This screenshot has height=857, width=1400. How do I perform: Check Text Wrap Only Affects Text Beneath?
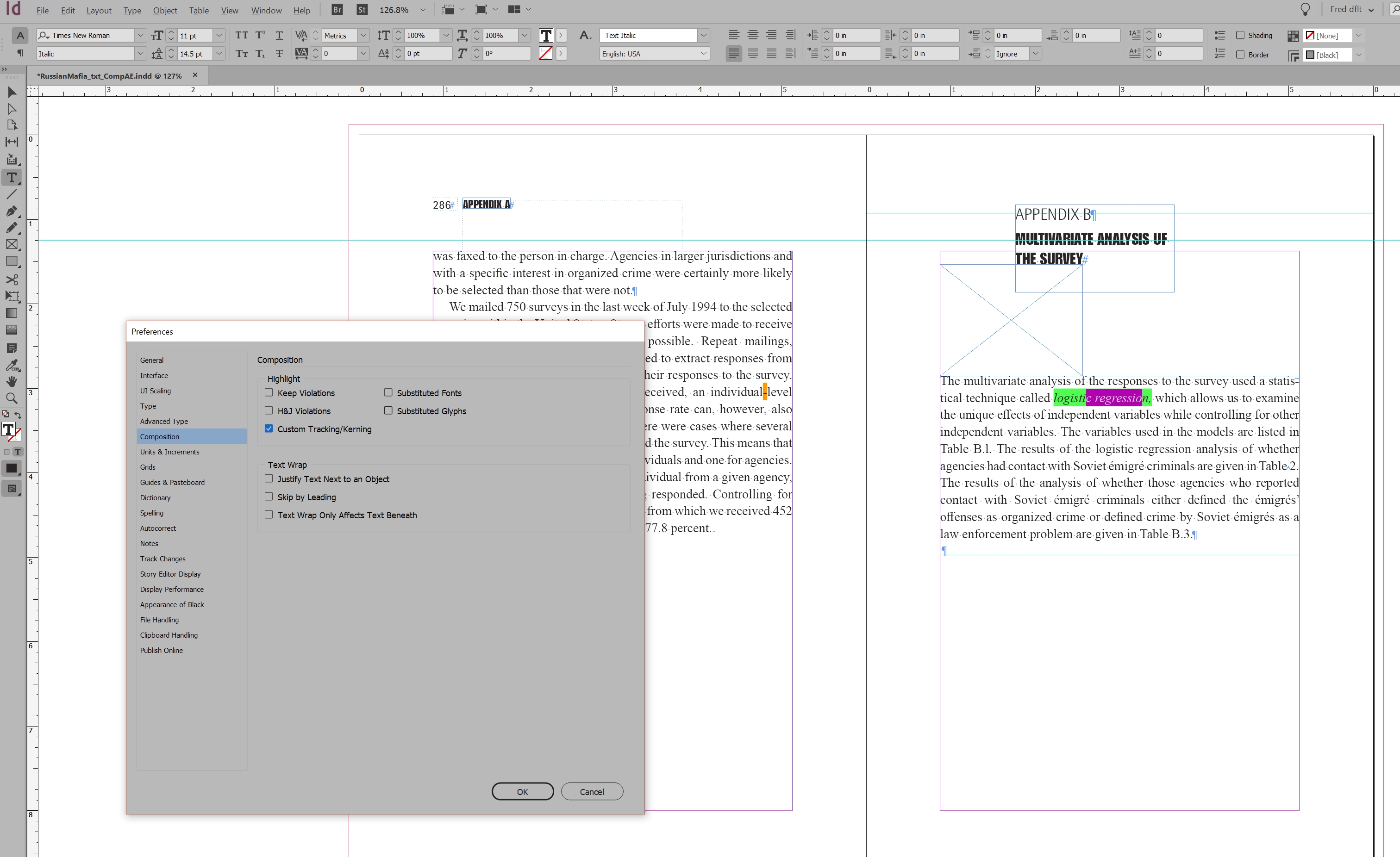tap(269, 515)
